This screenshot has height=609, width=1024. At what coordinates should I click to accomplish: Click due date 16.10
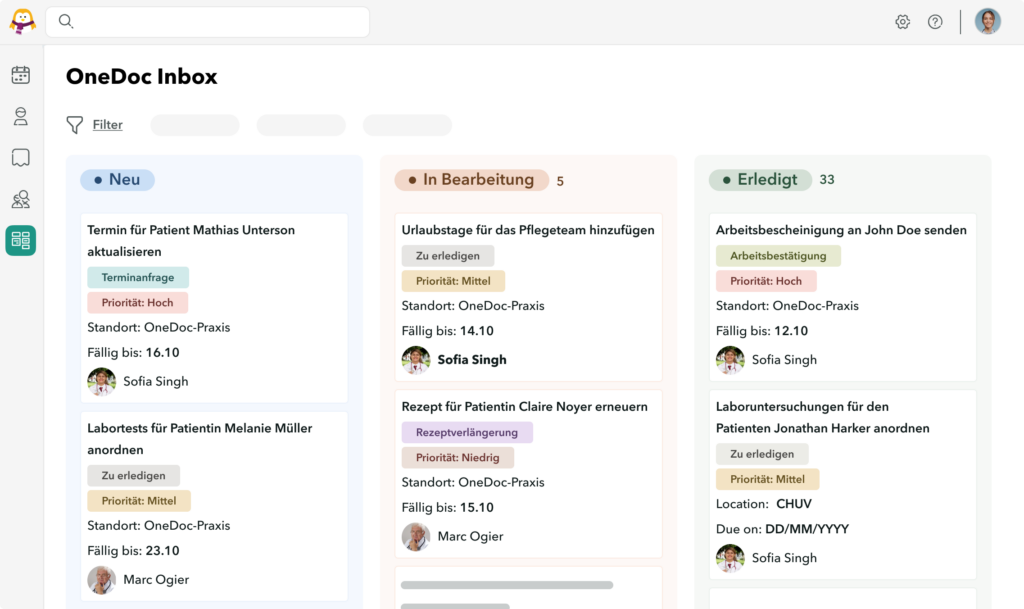(x=163, y=352)
